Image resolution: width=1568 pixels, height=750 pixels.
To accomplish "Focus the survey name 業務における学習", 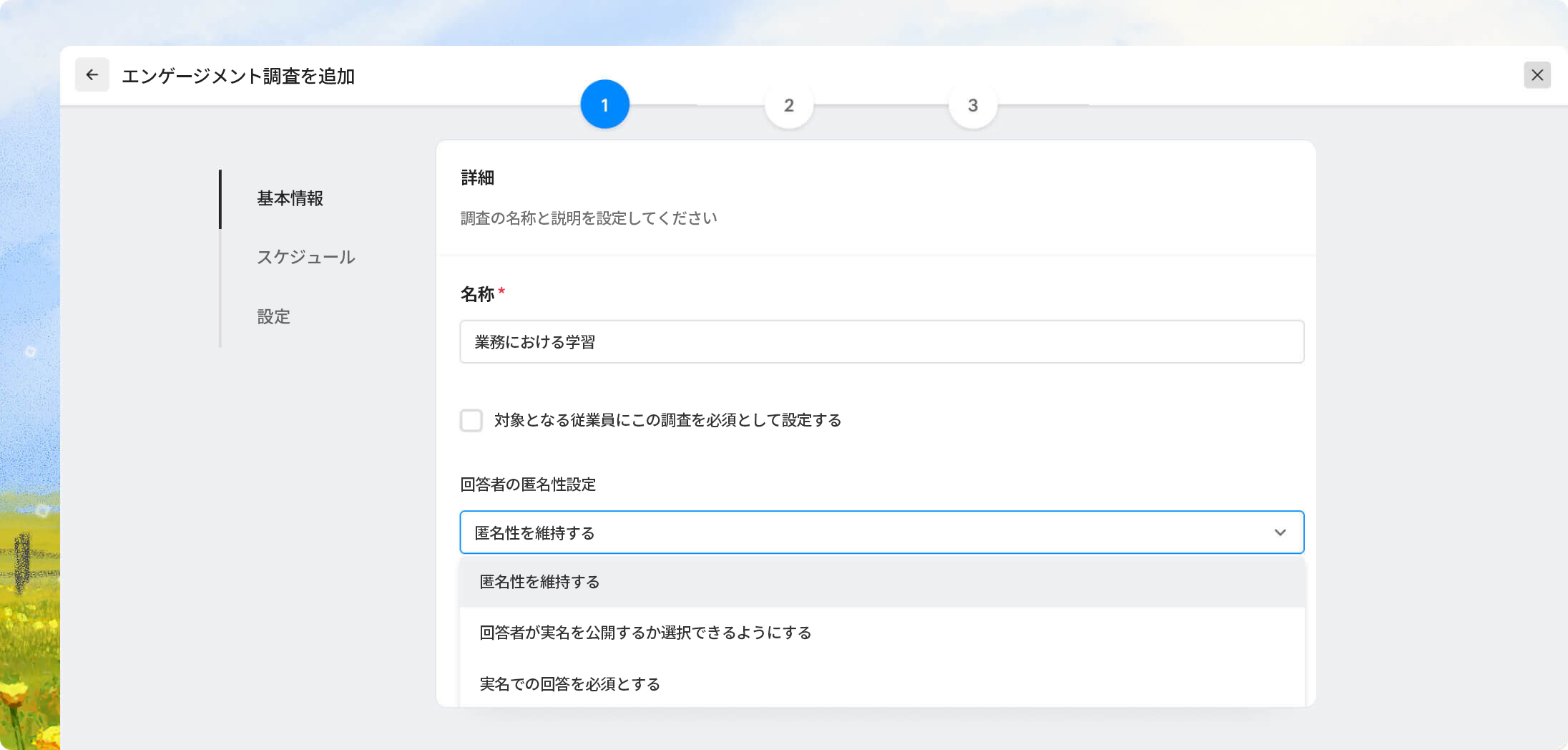I will pos(881,341).
